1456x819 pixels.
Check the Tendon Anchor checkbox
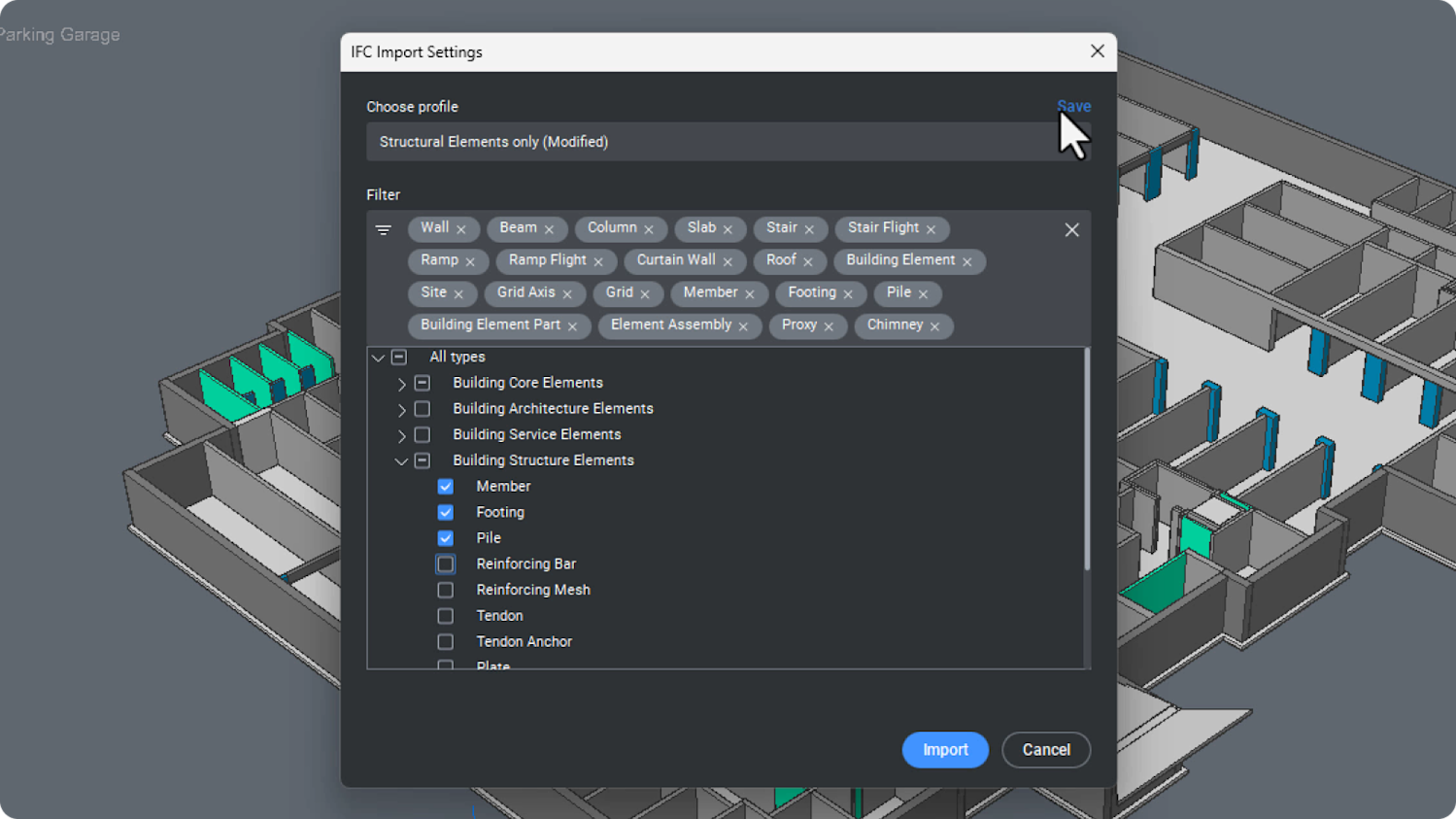tap(445, 641)
